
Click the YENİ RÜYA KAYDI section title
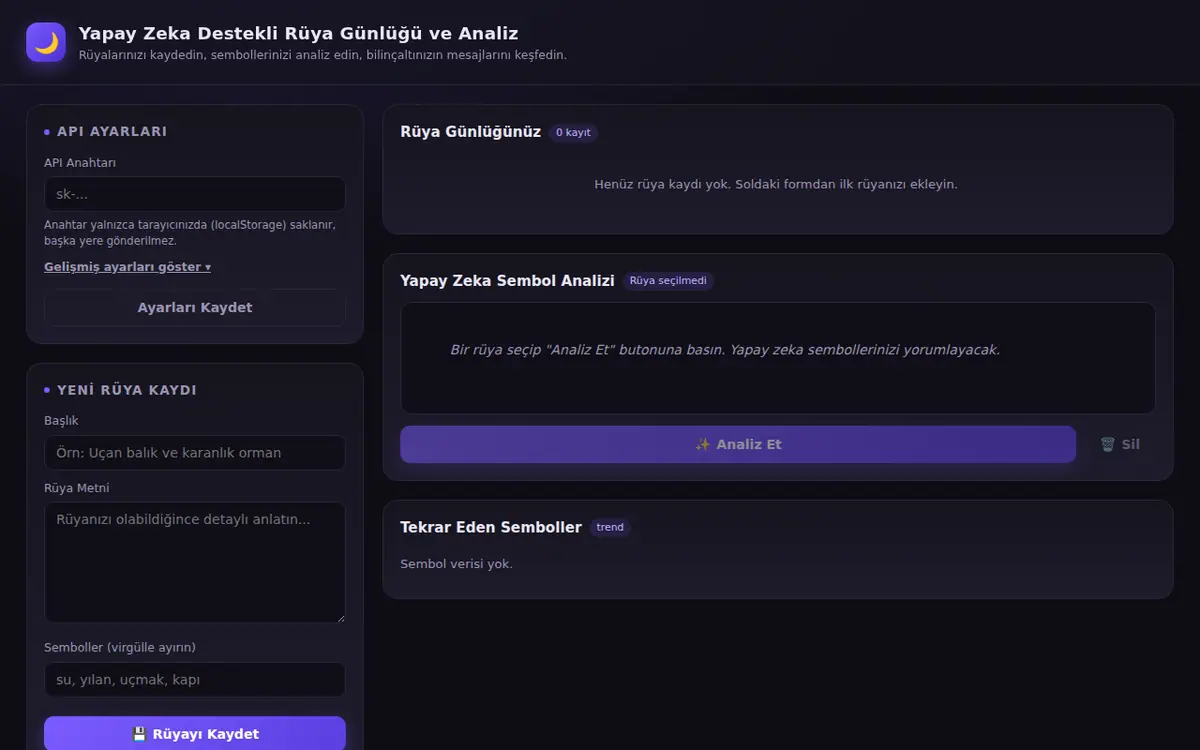[127, 389]
